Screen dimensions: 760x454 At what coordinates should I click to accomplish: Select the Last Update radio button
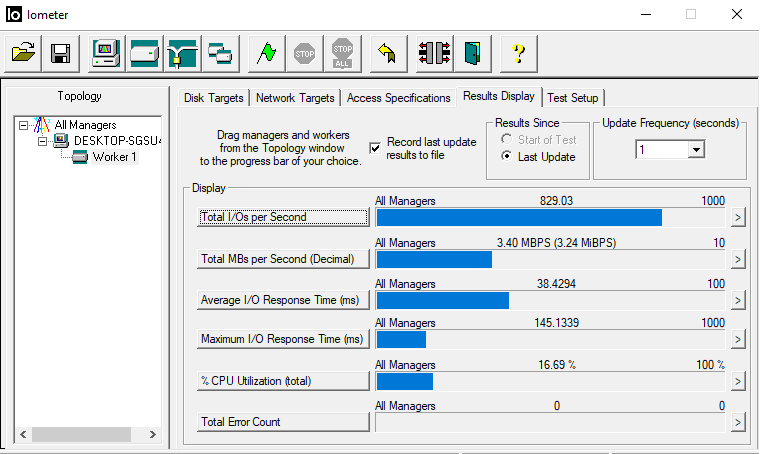tap(506, 157)
